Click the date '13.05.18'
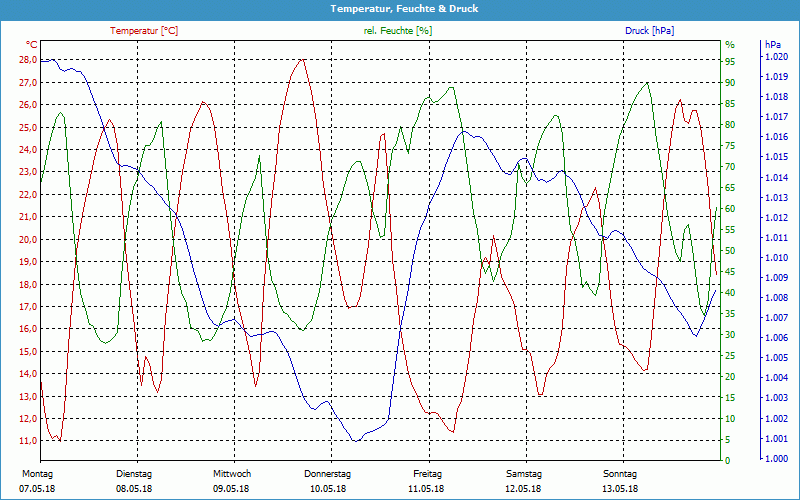 [620, 489]
